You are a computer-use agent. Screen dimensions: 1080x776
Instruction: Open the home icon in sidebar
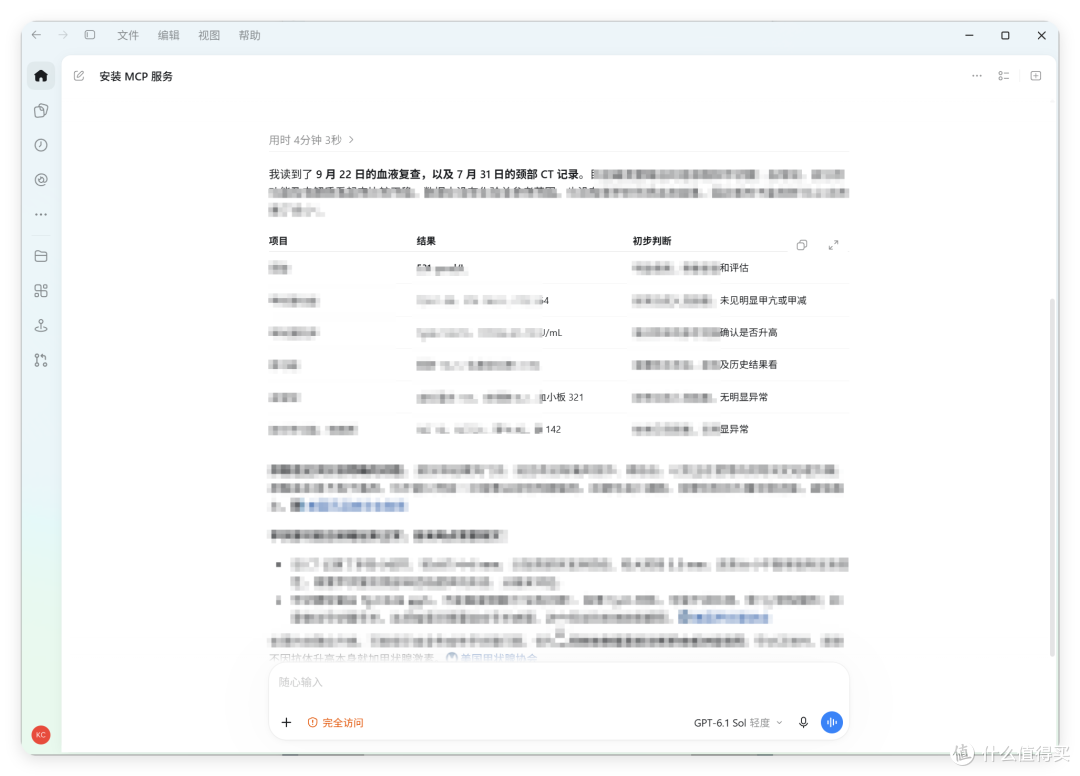pos(41,76)
